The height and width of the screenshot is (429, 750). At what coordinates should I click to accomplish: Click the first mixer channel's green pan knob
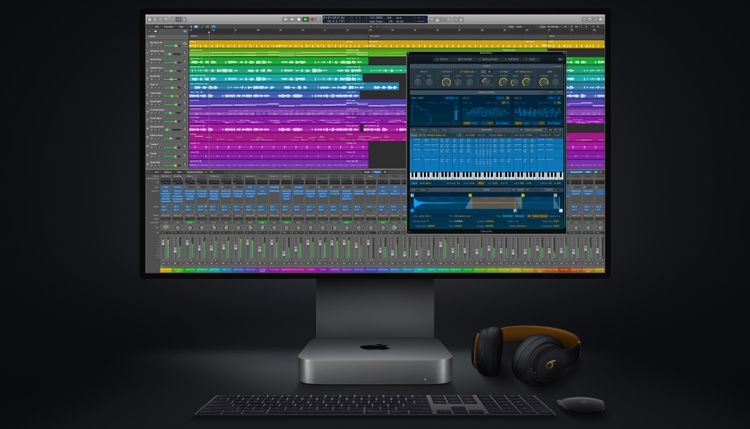coord(165,227)
